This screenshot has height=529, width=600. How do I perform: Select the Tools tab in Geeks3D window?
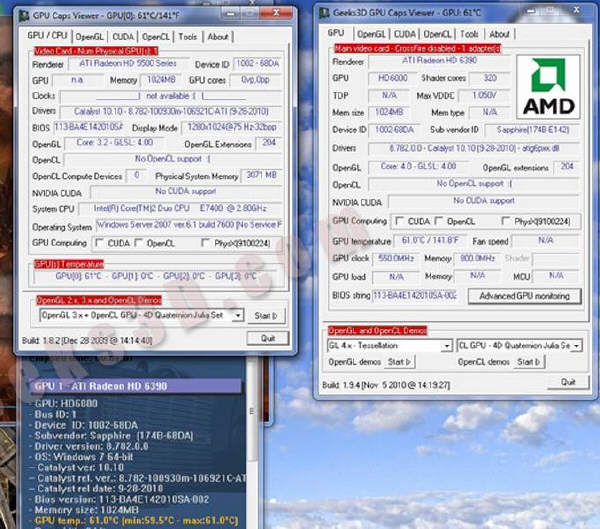coord(469,34)
